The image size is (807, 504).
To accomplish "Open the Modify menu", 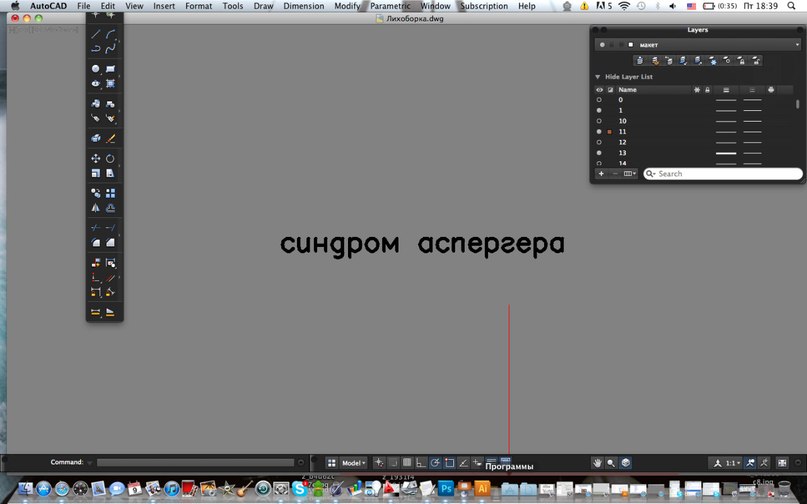I will (347, 6).
